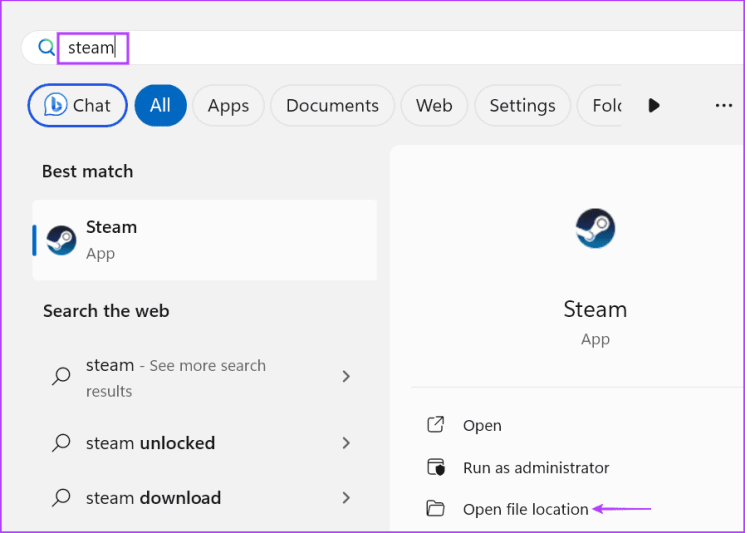
Task: Click the Open icon beside Open option
Action: point(435,425)
